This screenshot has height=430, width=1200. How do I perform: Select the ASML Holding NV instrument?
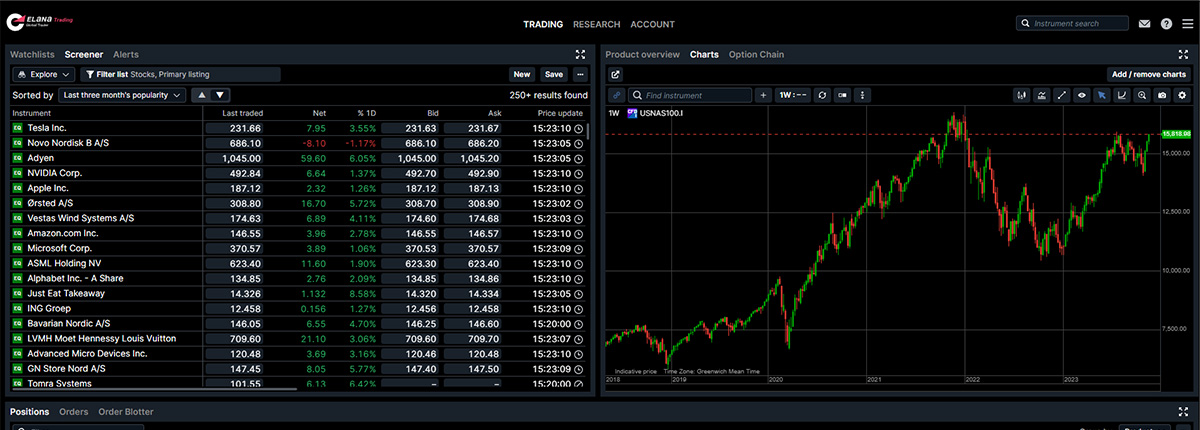coord(67,263)
